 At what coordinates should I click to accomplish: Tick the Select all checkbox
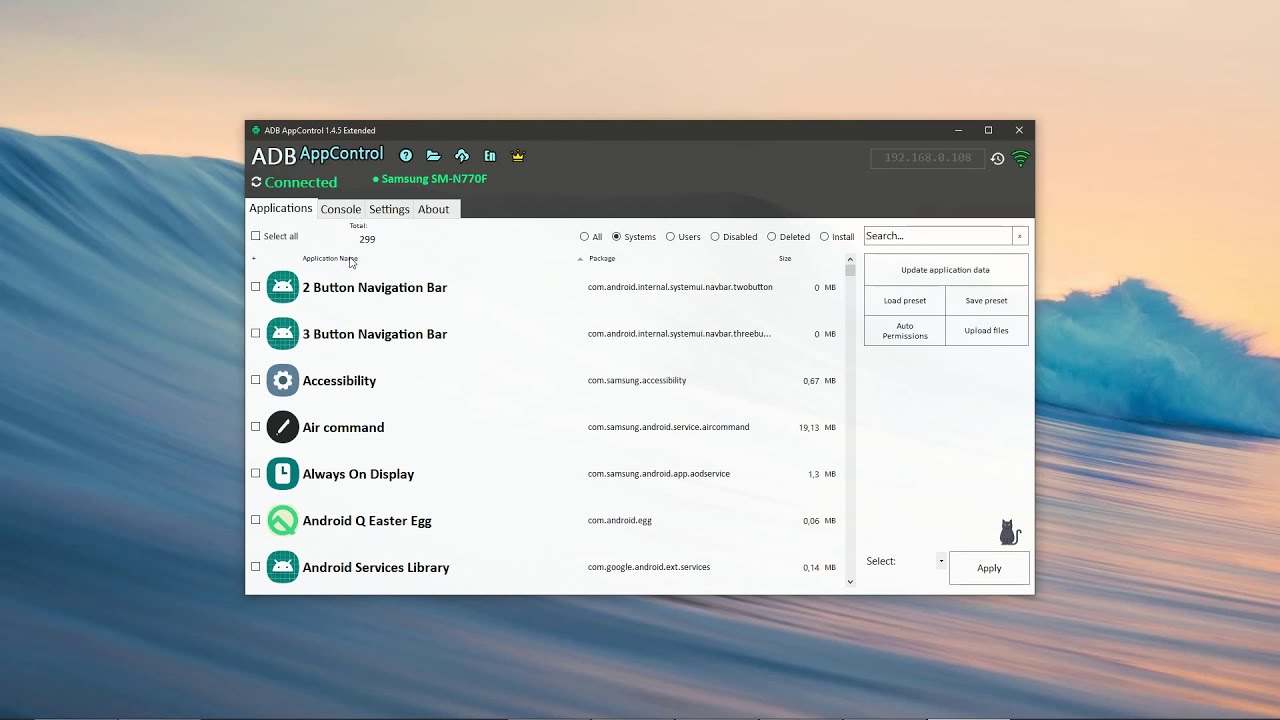(x=256, y=236)
